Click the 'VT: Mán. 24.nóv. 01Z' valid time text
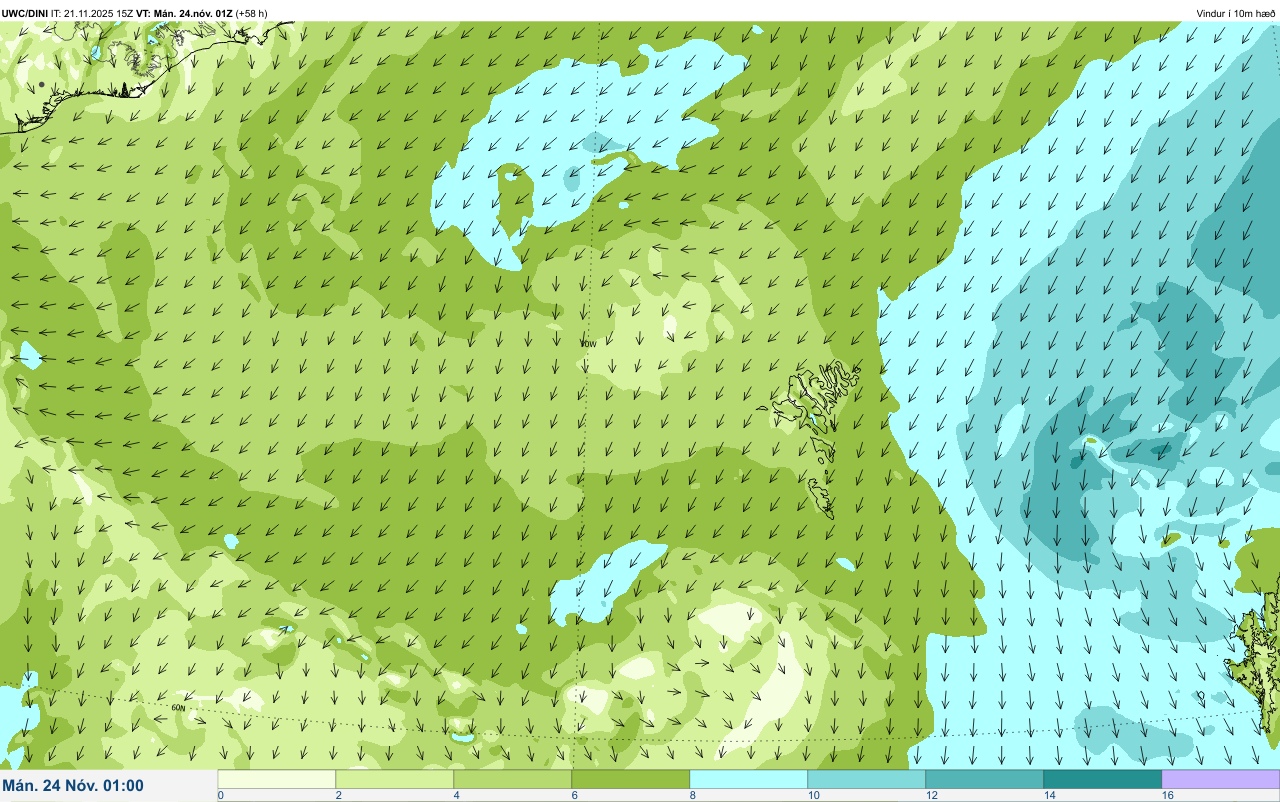Image resolution: width=1280 pixels, height=802 pixels. tap(185, 13)
